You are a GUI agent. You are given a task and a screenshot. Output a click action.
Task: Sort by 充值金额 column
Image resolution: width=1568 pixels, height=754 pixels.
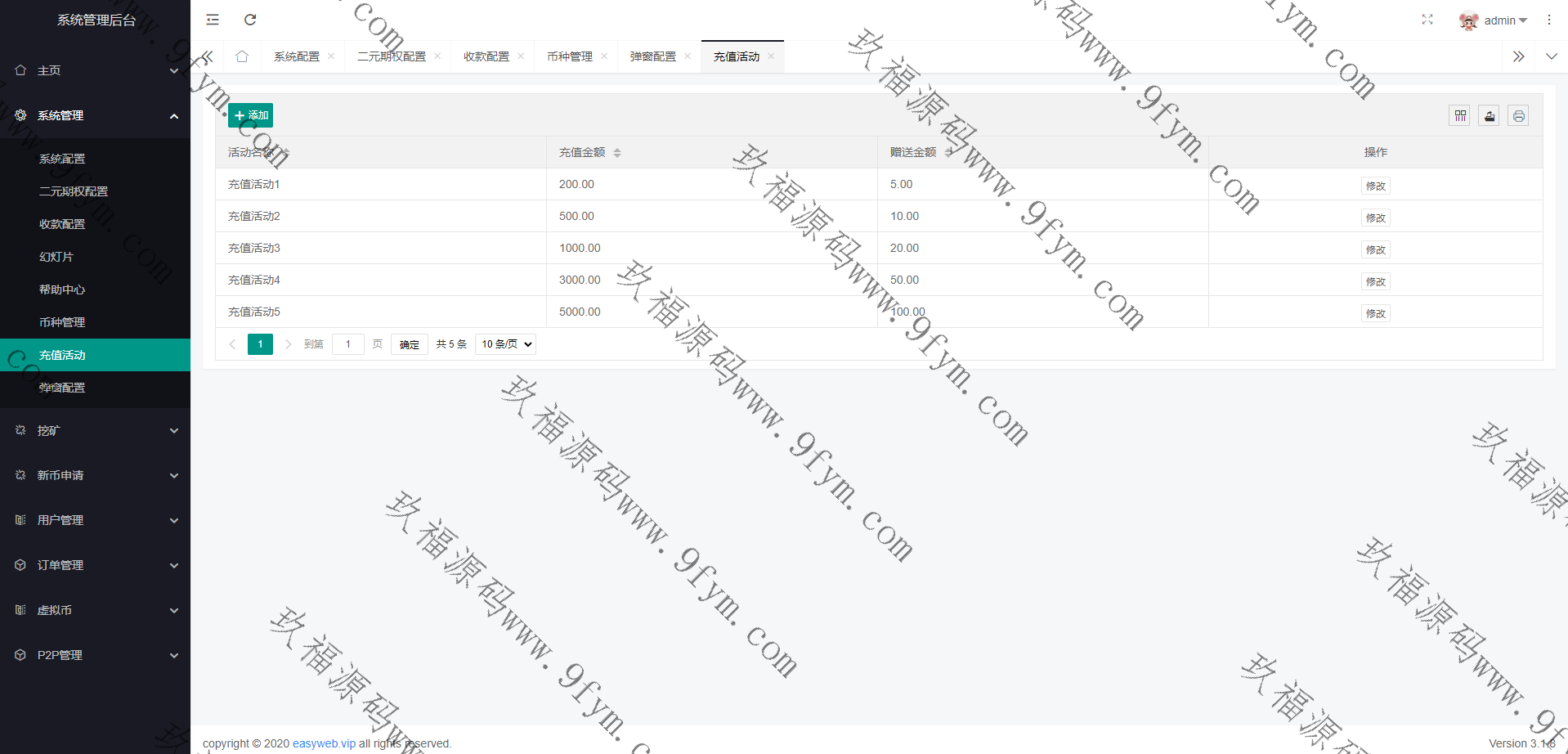(617, 153)
